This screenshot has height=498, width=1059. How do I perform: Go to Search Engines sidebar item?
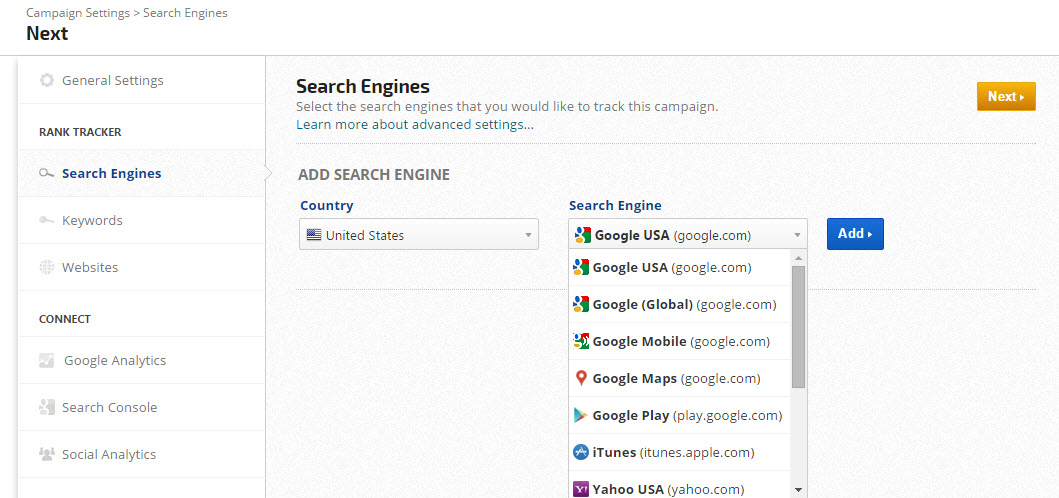(x=111, y=174)
